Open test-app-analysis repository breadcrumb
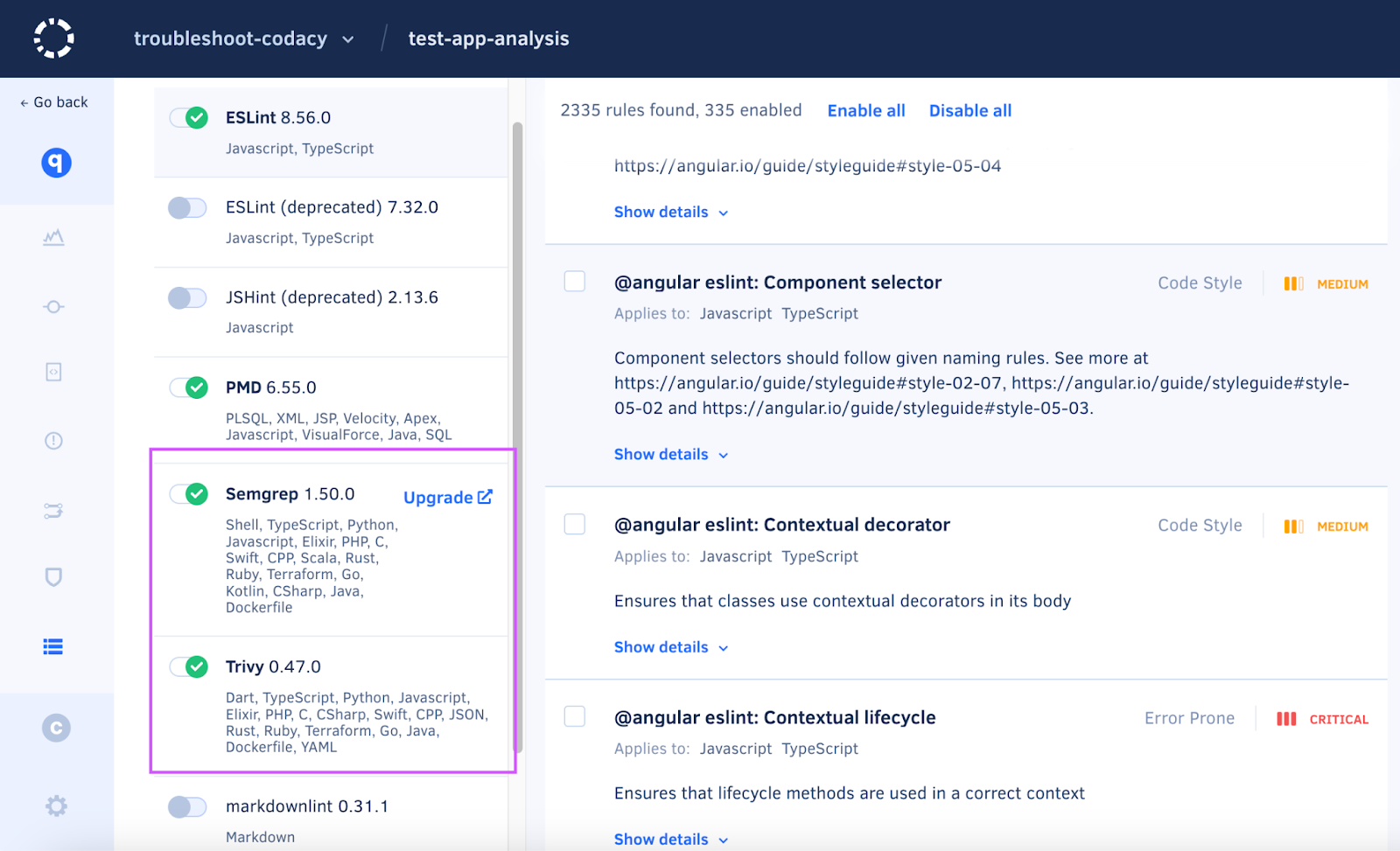 click(488, 38)
